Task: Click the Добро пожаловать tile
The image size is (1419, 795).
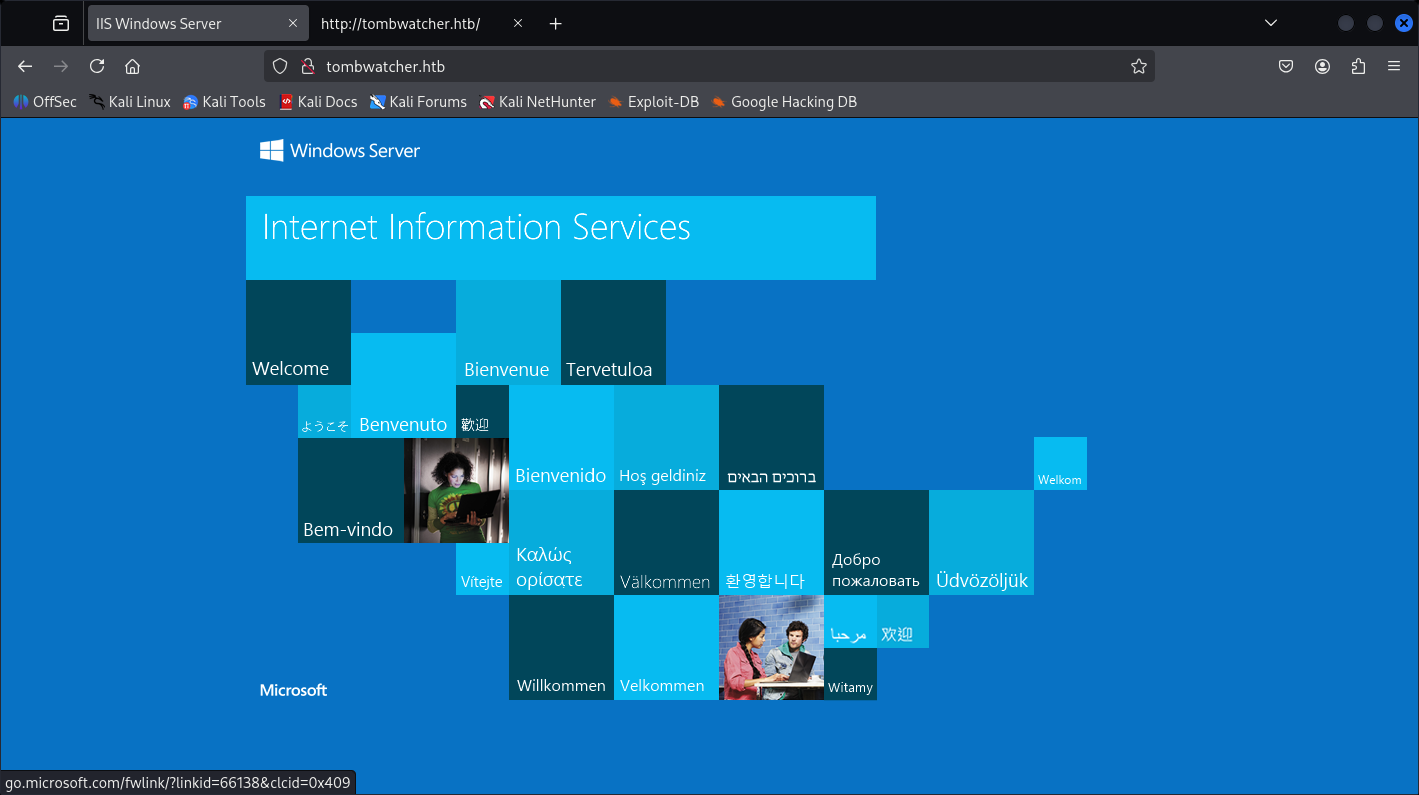Action: 876,542
